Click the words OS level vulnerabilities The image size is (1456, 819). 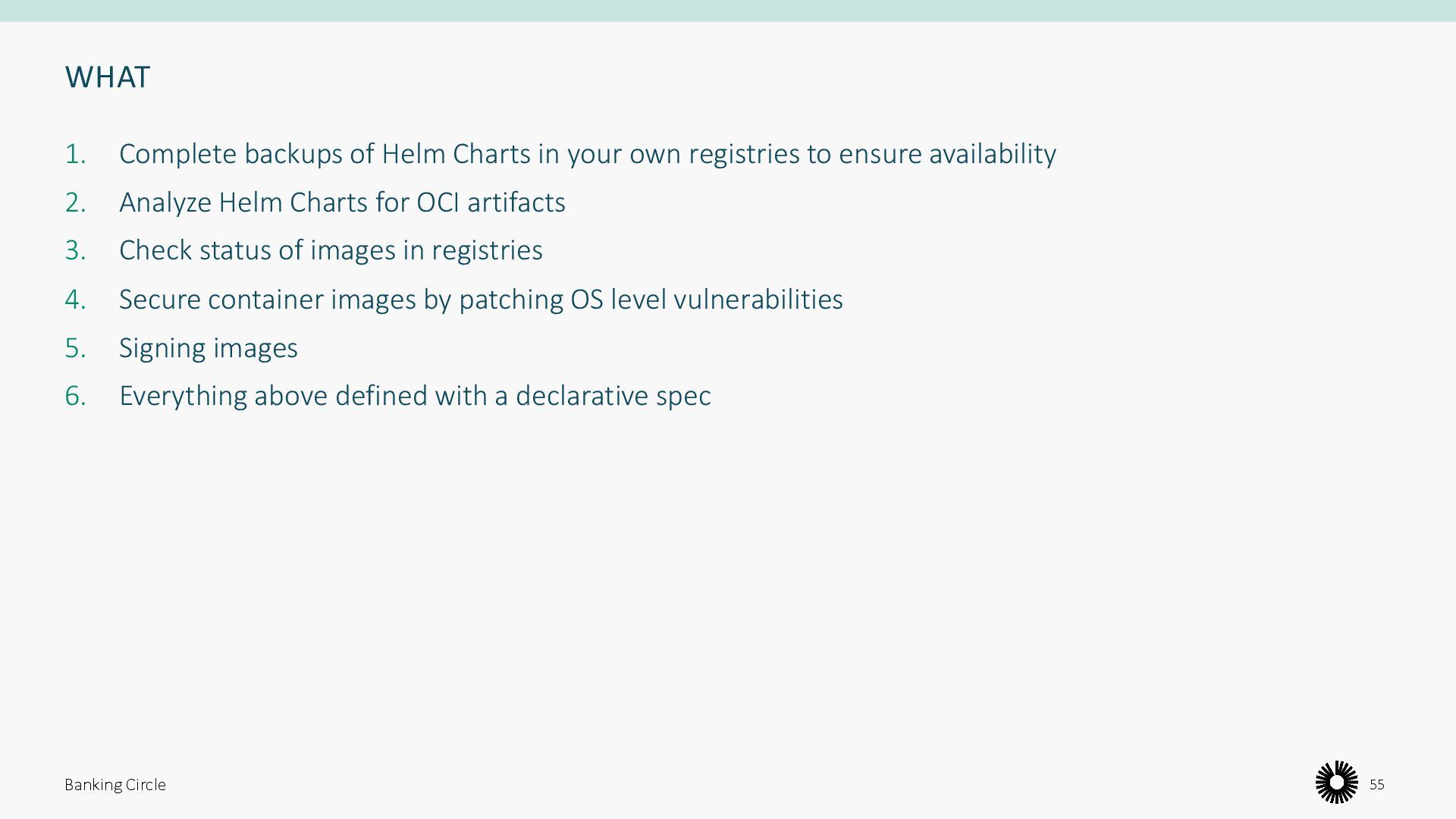click(x=706, y=300)
